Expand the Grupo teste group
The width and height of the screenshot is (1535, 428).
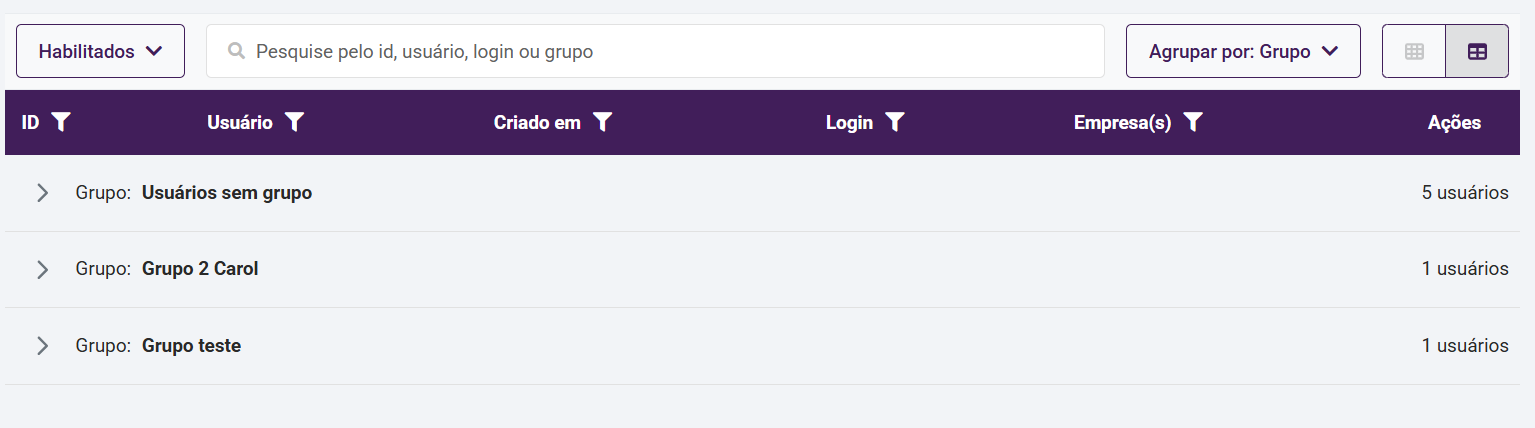click(x=42, y=346)
